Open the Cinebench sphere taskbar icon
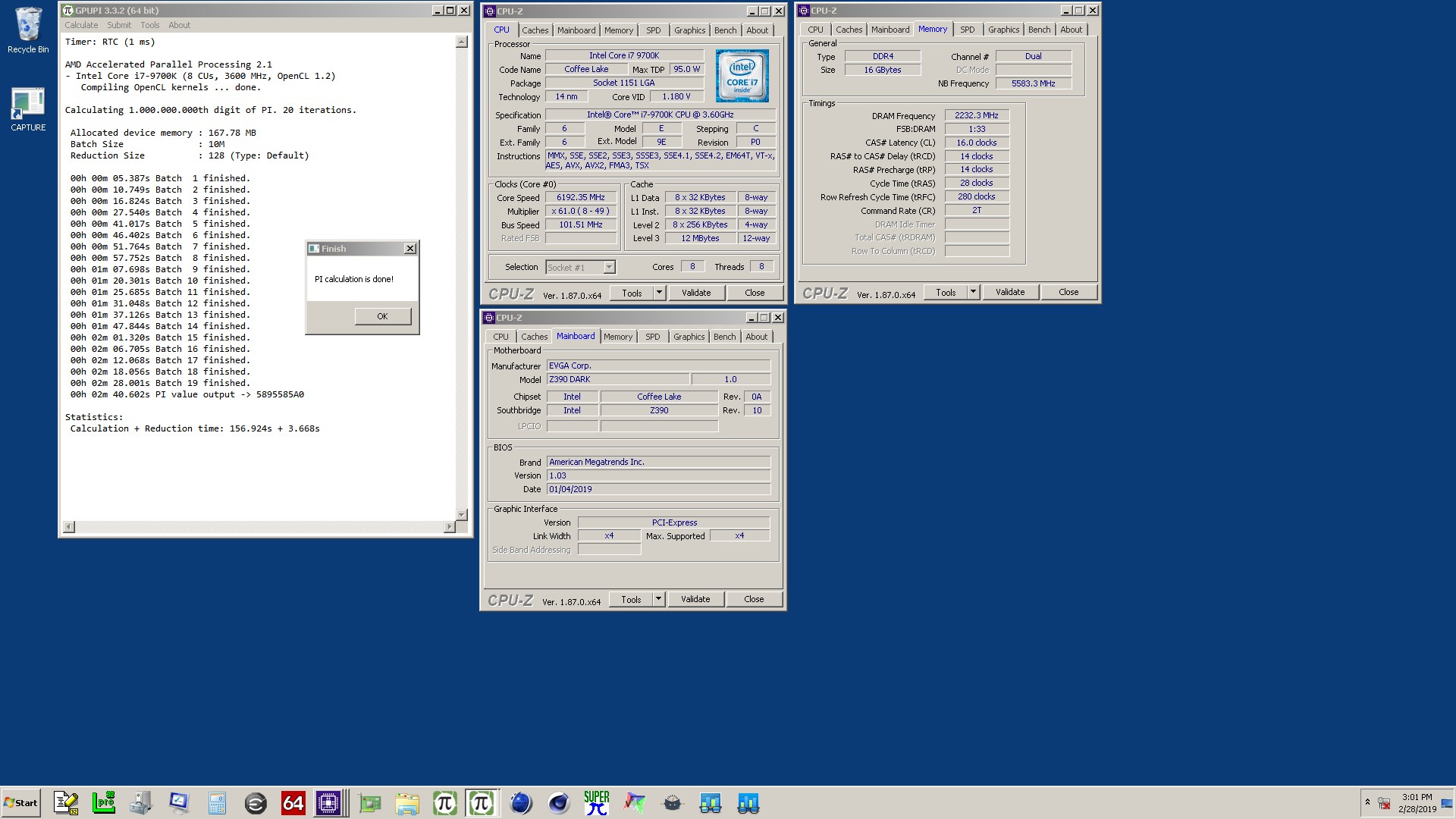 [559, 803]
